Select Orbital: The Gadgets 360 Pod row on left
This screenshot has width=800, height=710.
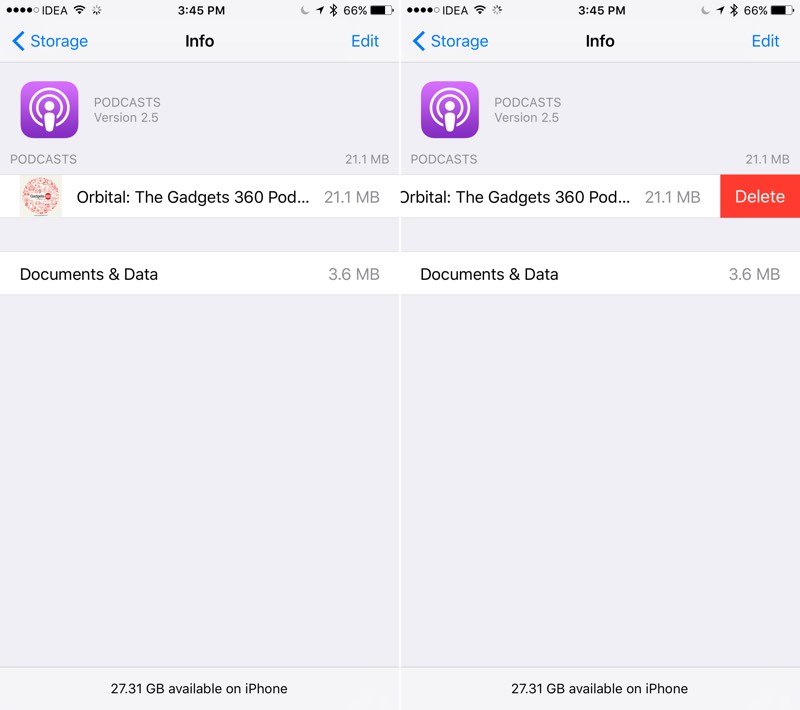199,196
